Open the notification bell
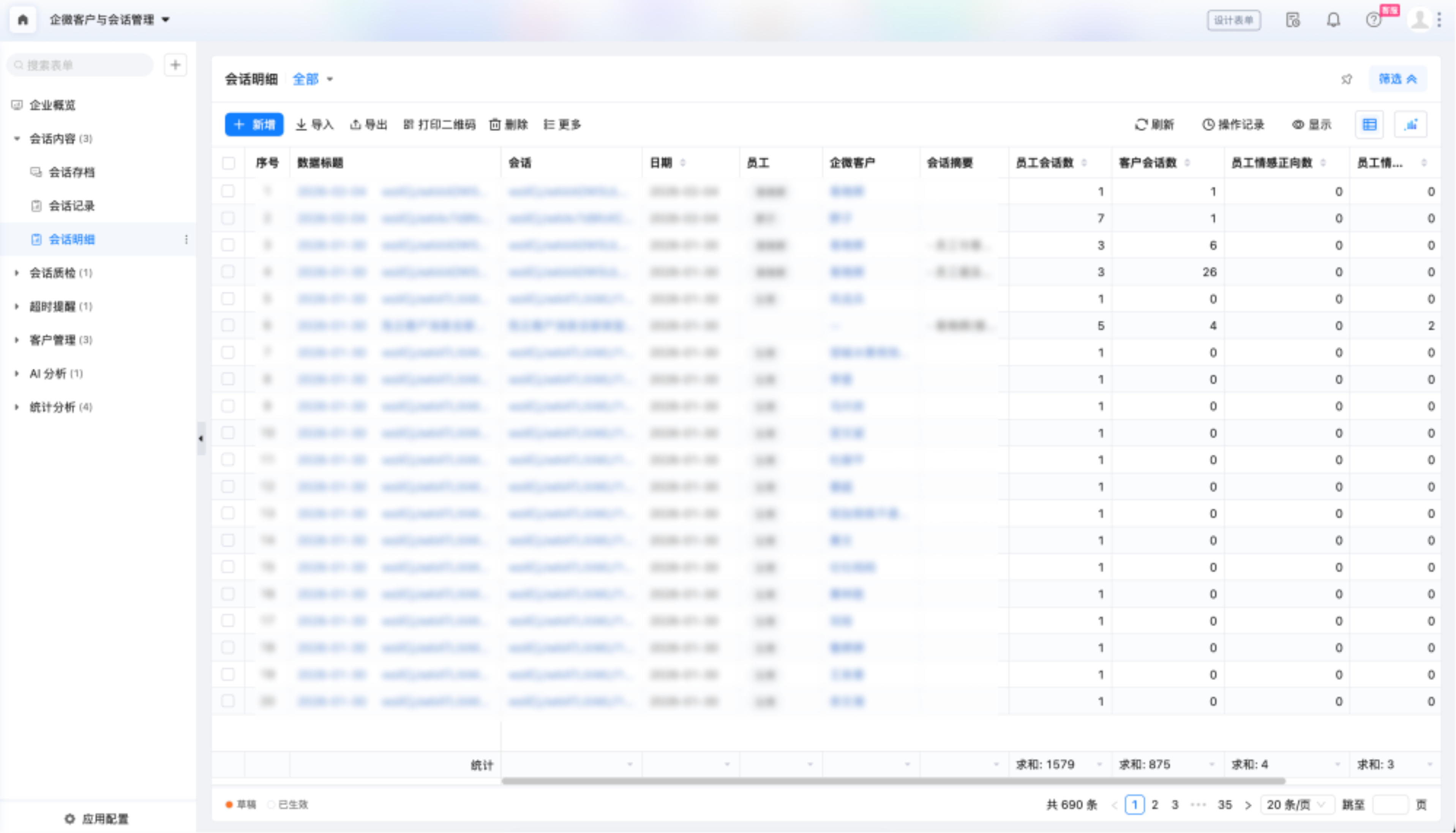This screenshot has height=833, width=1456. coord(1333,20)
